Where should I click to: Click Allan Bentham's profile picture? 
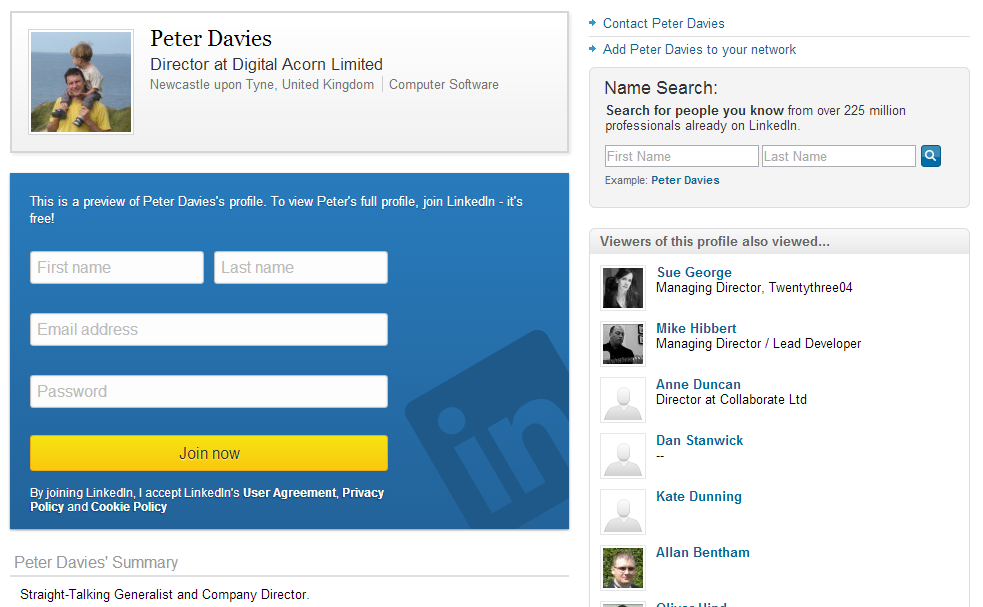point(623,567)
